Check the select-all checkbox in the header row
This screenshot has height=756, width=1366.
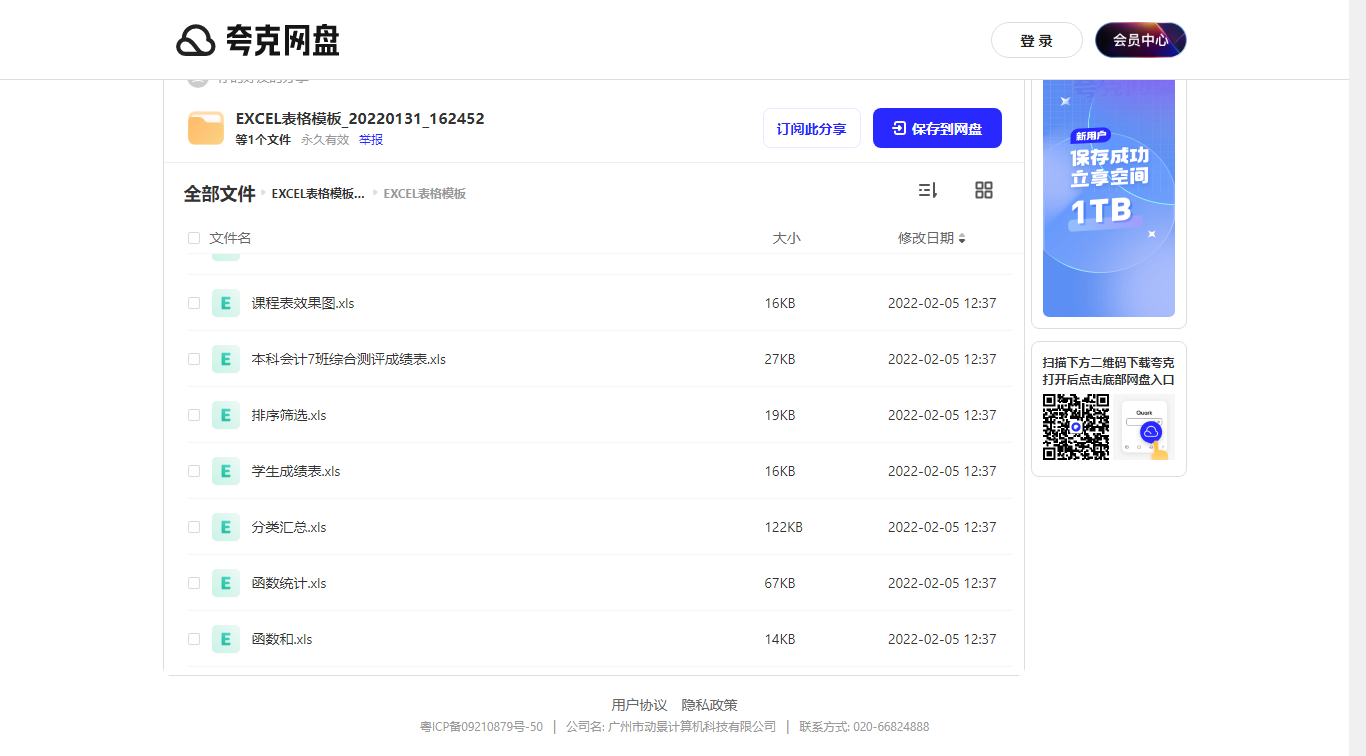point(193,237)
